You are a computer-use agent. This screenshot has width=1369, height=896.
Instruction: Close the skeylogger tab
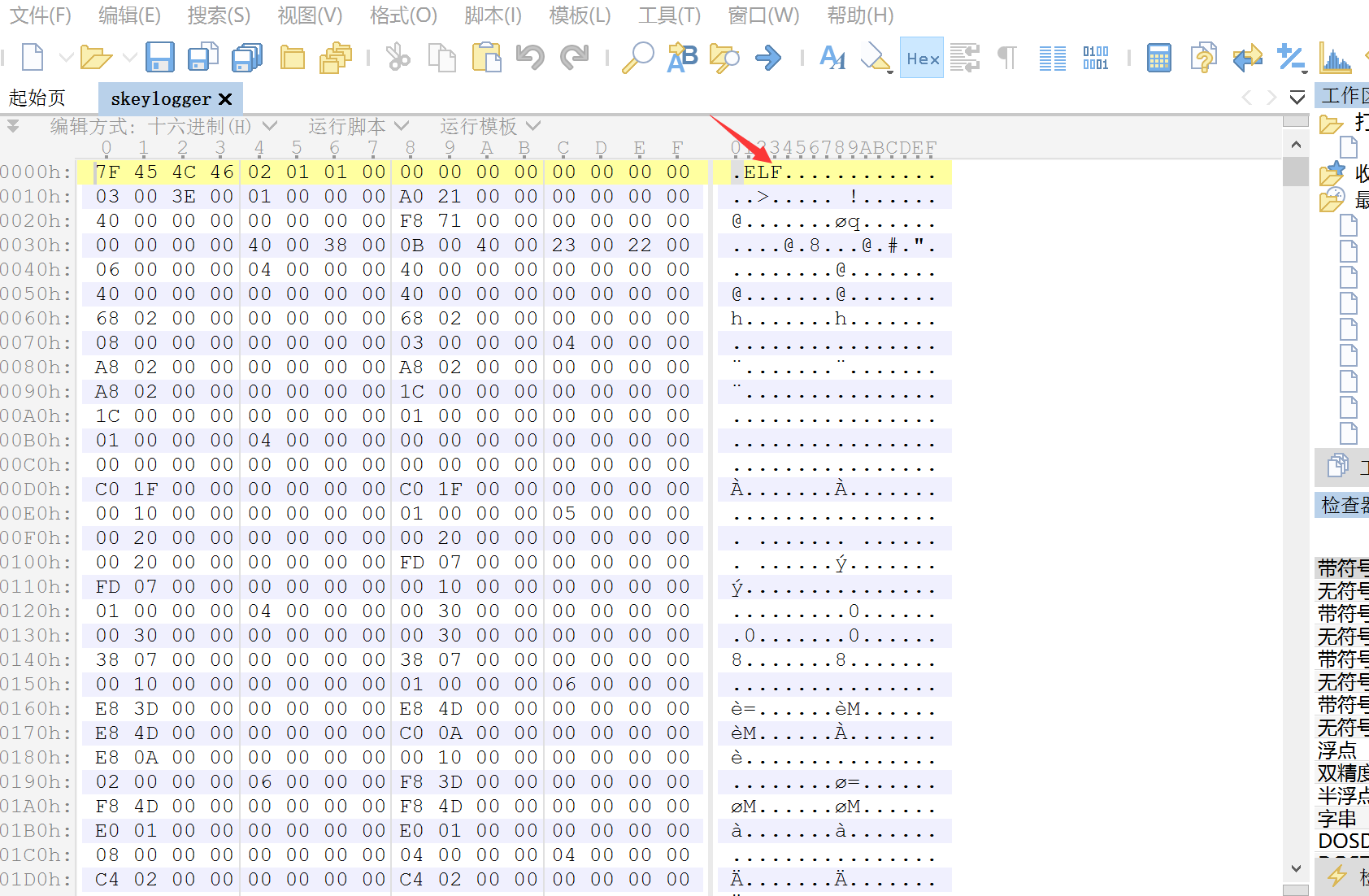point(225,99)
